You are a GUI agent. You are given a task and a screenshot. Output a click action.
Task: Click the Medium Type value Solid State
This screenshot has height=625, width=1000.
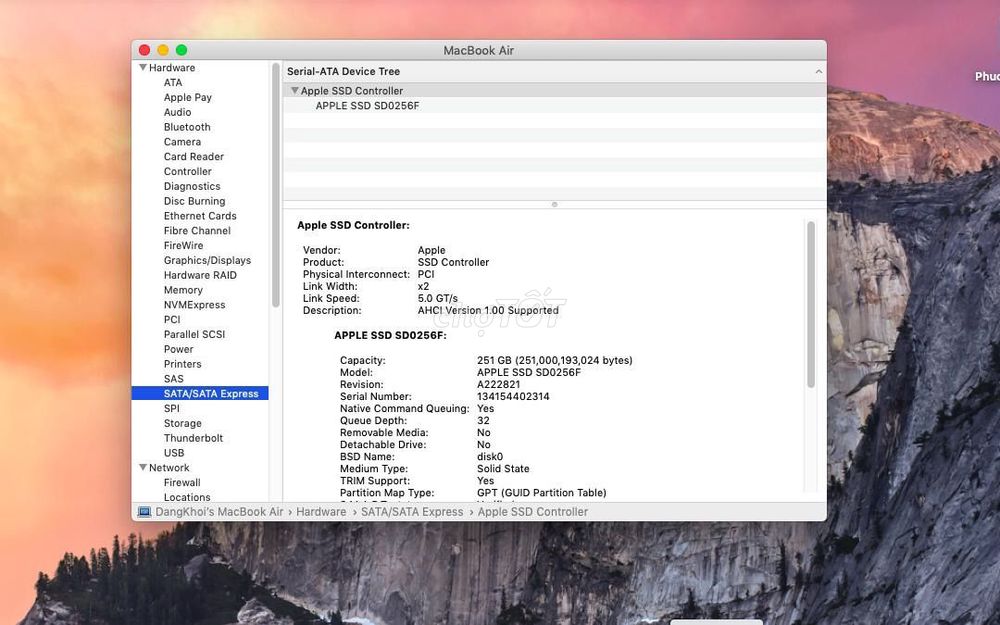pyautogui.click(x=503, y=468)
